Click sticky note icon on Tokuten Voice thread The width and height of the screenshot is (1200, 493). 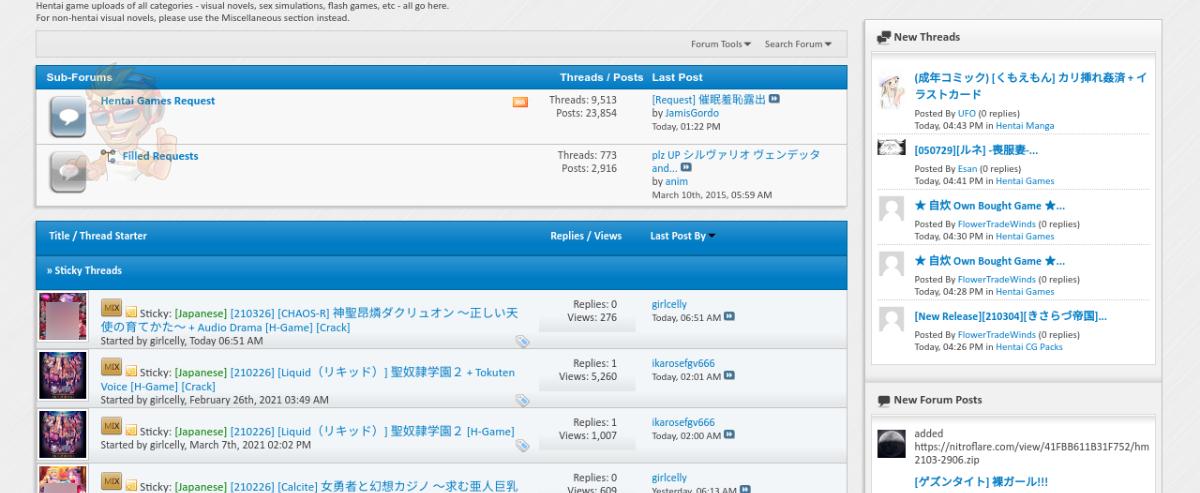click(131, 372)
